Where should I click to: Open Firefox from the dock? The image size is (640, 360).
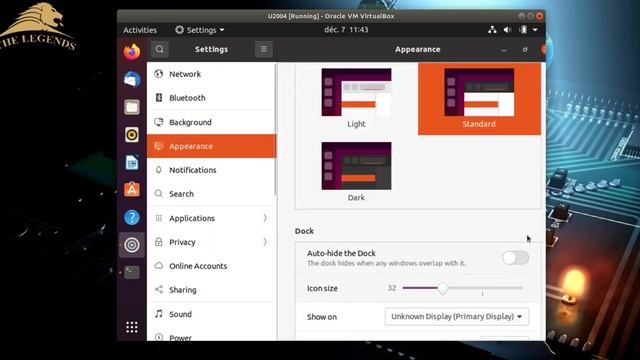(x=131, y=52)
